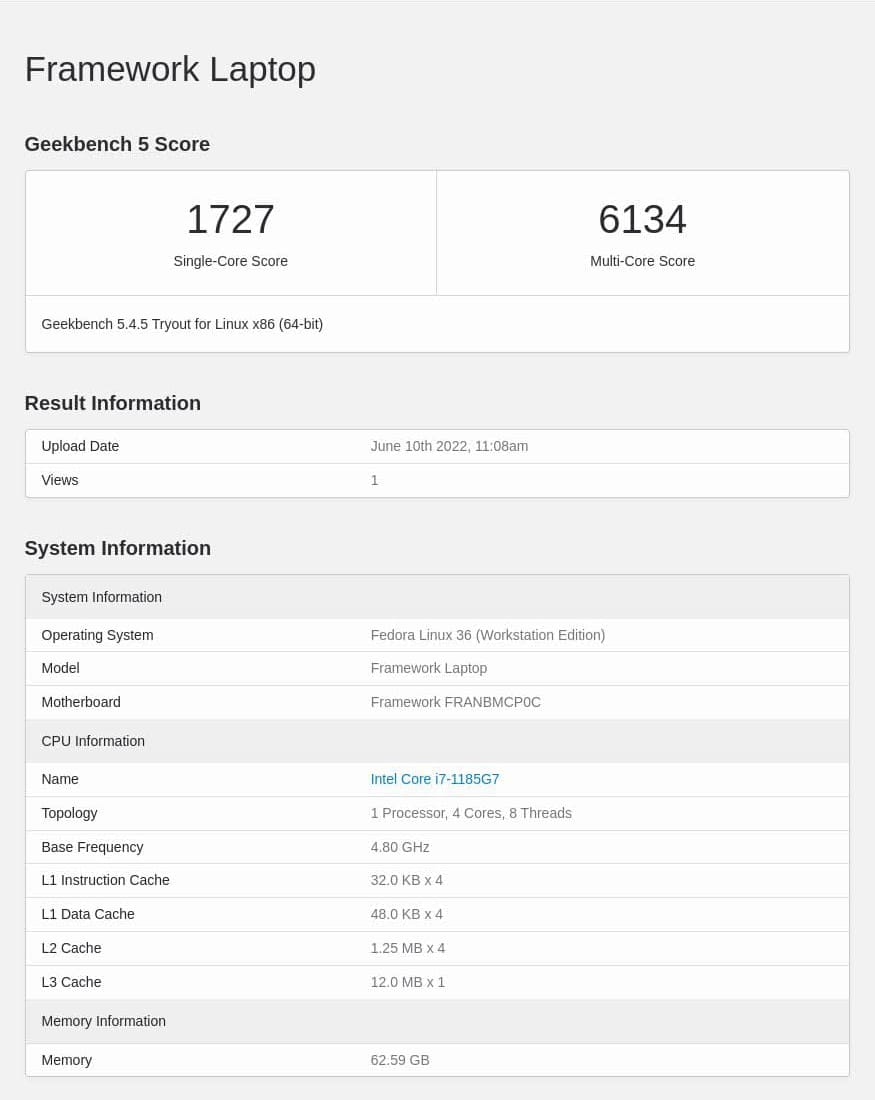The image size is (875, 1100).
Task: Select the memory value 62.59 GB
Action: [x=400, y=1060]
